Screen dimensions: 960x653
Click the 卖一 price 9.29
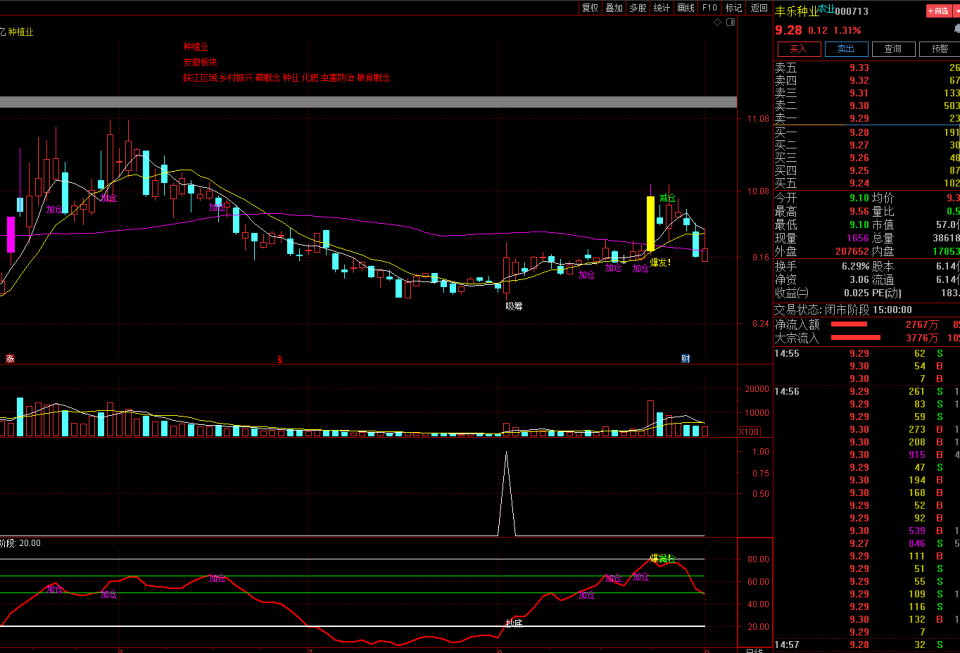859,119
